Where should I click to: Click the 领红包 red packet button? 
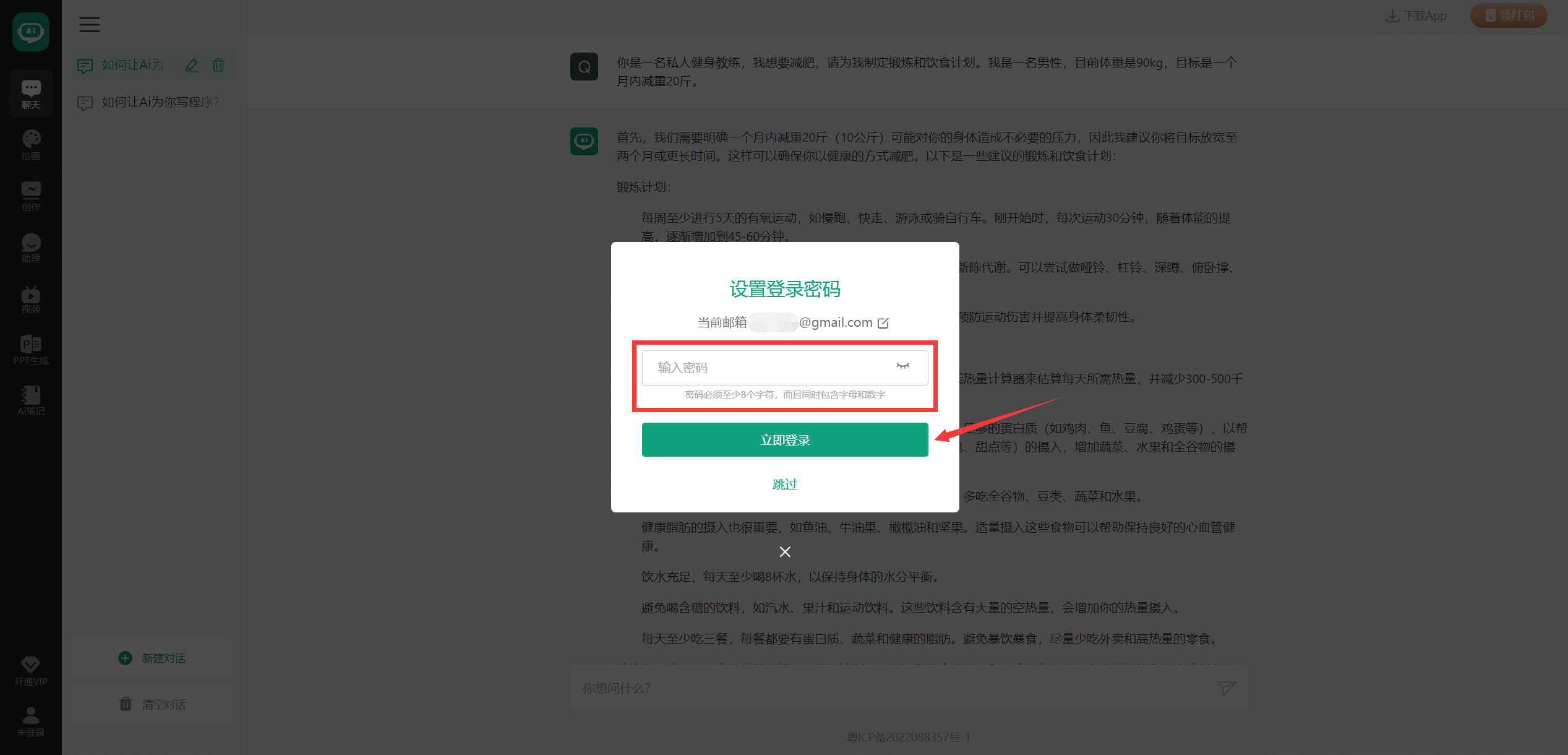pos(1508,15)
